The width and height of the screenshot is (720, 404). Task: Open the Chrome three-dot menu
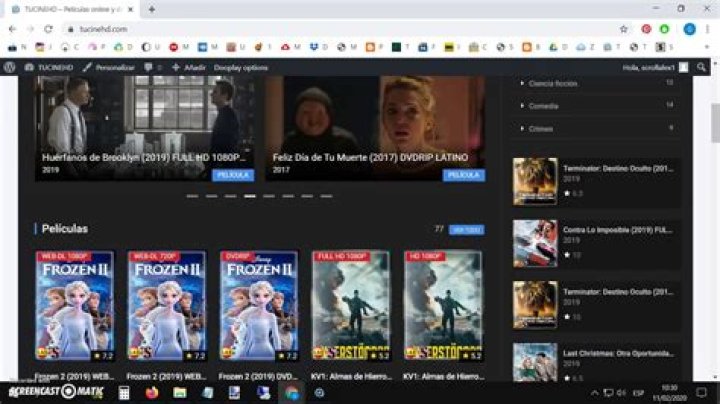(x=707, y=29)
